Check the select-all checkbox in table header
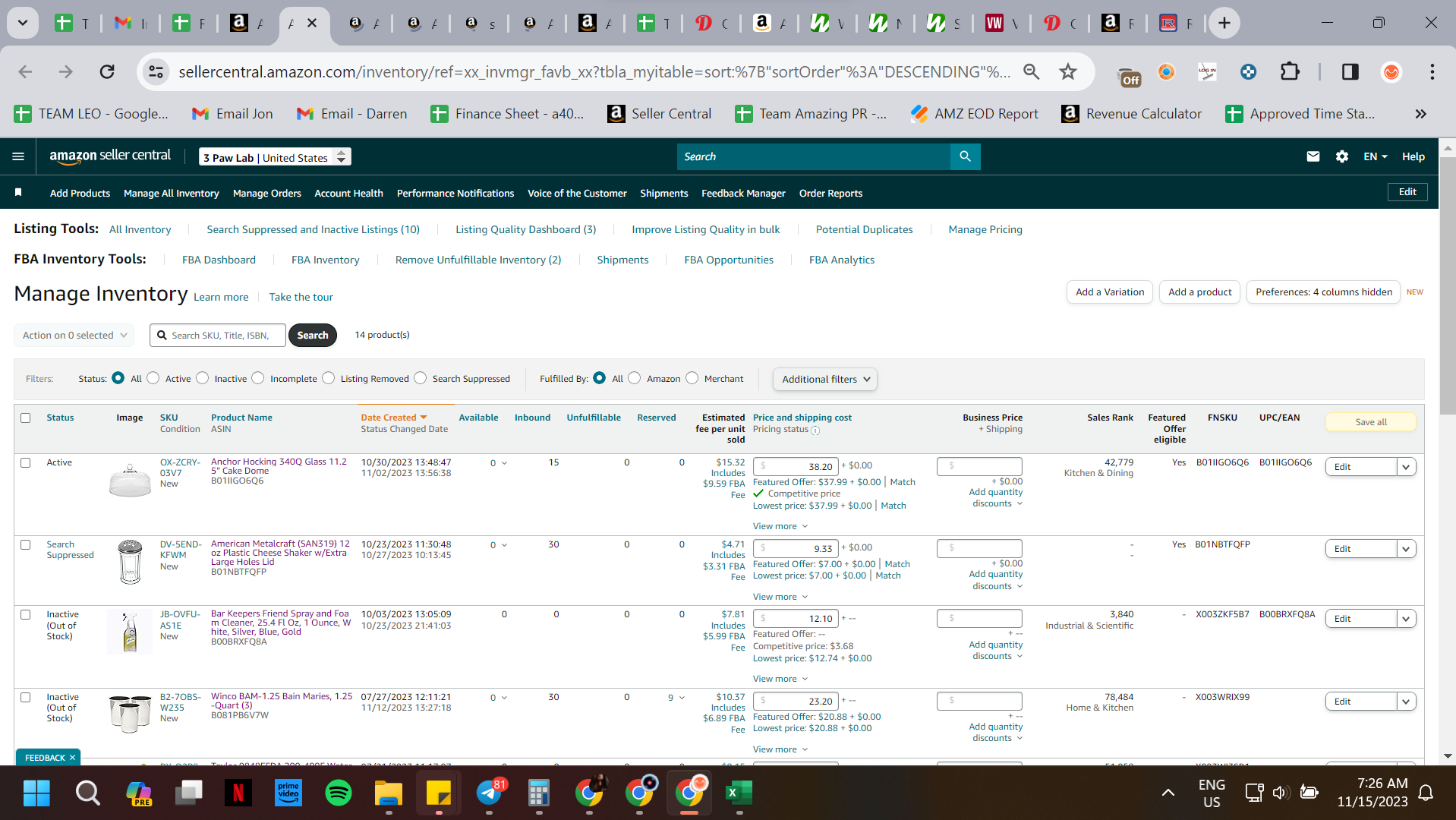The image size is (1456, 820). 26,418
